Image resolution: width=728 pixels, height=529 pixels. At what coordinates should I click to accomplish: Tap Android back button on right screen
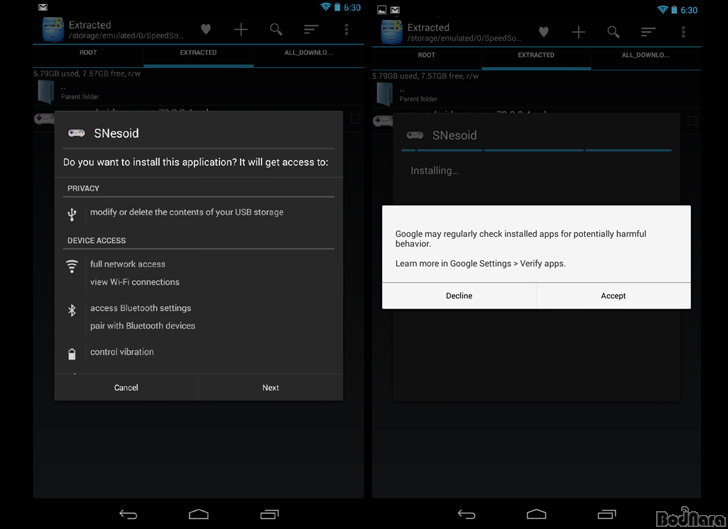coord(467,514)
